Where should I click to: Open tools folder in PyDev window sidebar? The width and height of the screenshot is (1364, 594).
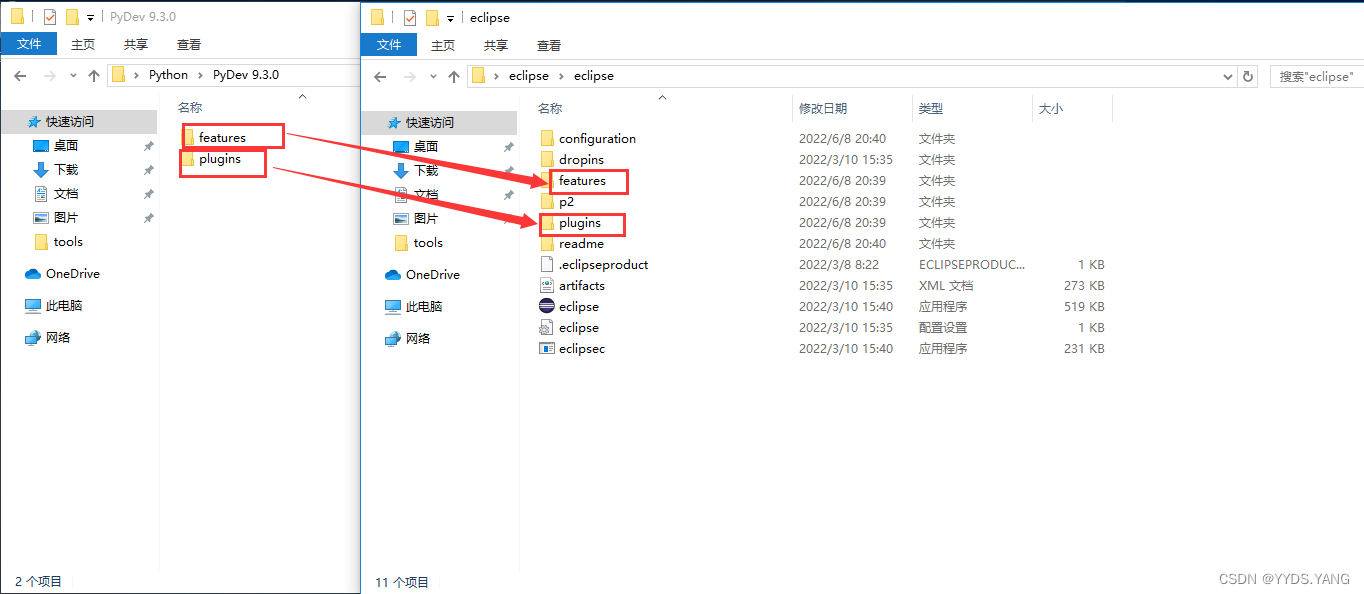(68, 241)
